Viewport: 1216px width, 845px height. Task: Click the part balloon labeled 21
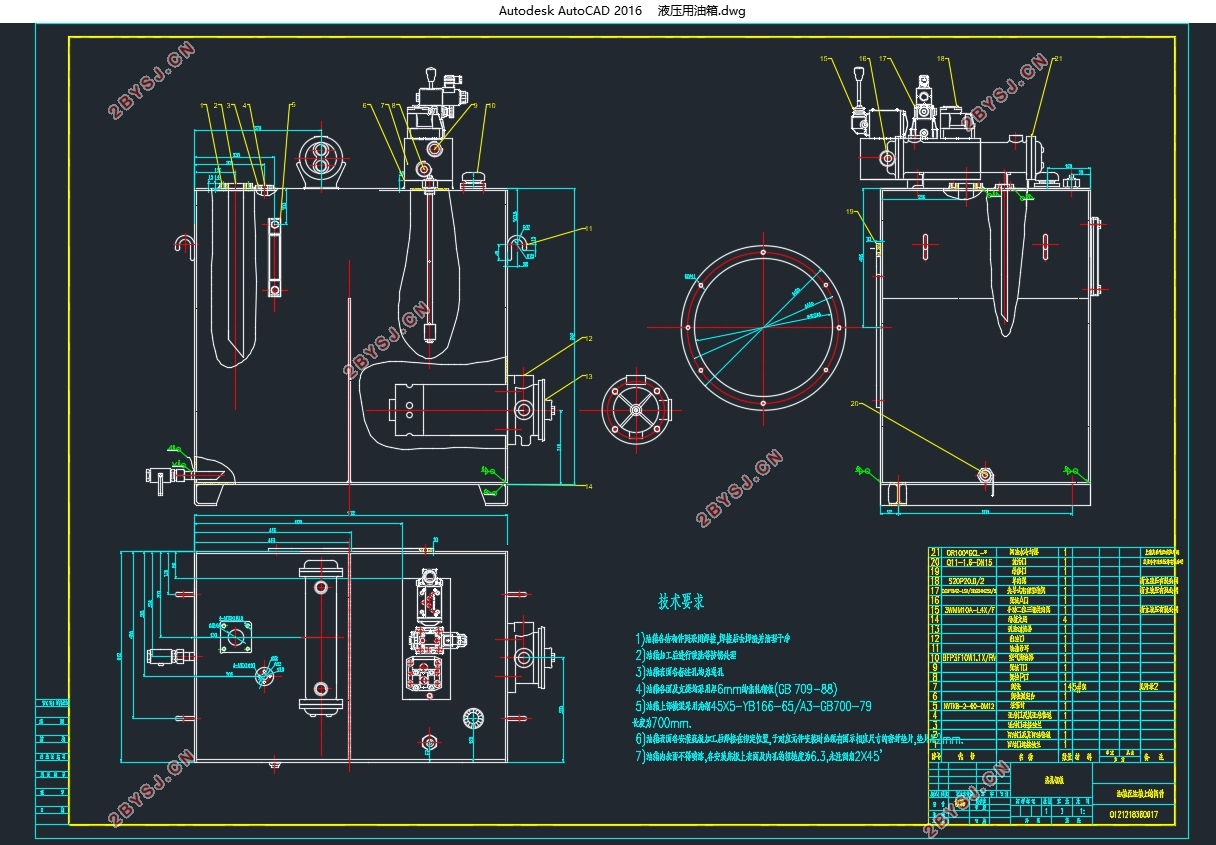(1058, 60)
